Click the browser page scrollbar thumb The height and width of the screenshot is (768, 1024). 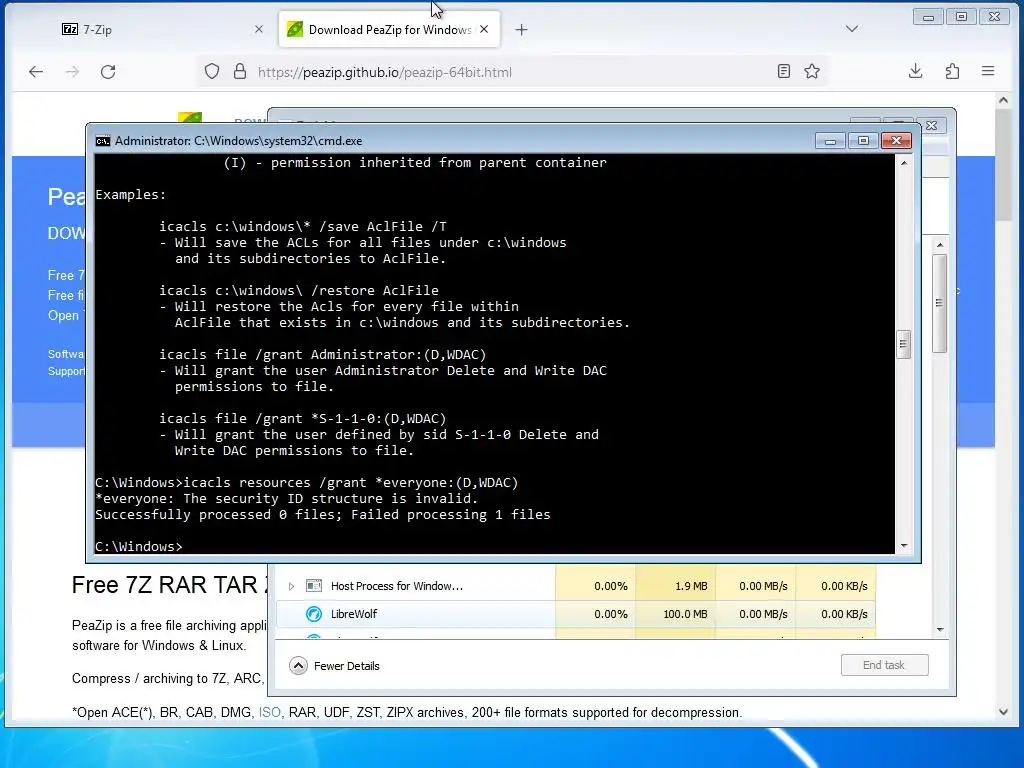tap(1003, 165)
